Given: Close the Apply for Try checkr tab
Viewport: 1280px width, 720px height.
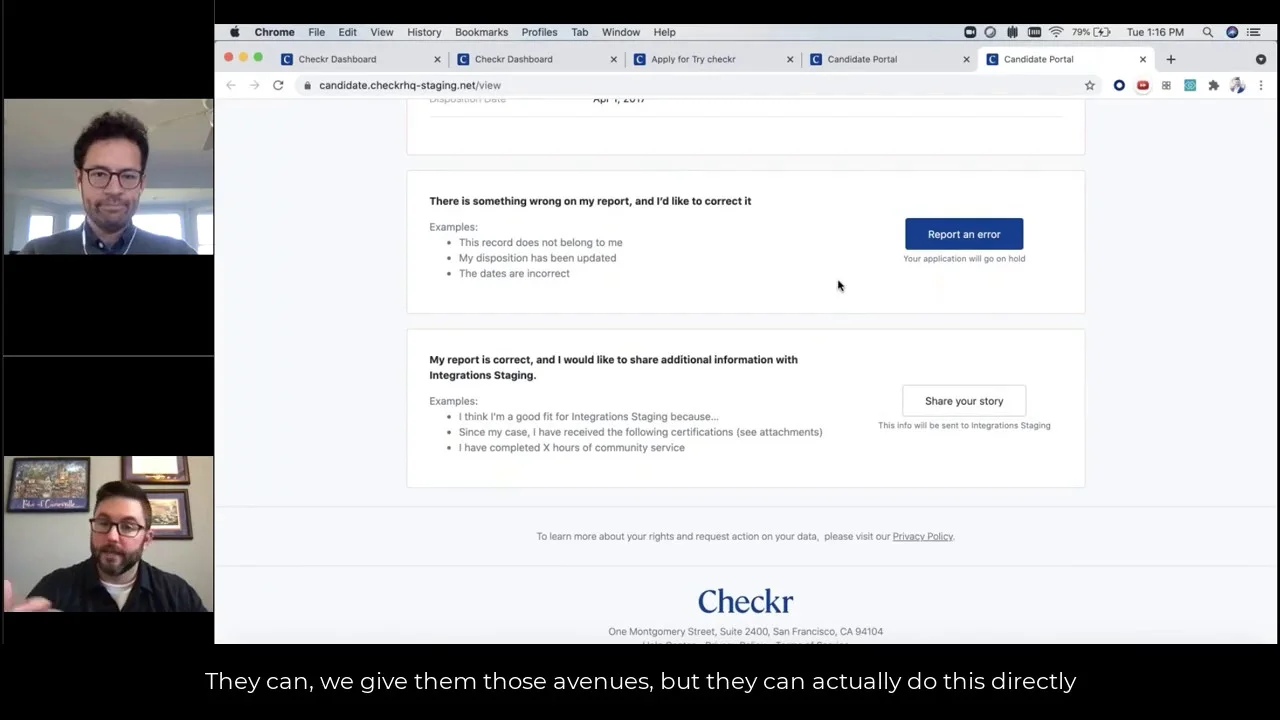Looking at the screenshot, I should (x=790, y=59).
